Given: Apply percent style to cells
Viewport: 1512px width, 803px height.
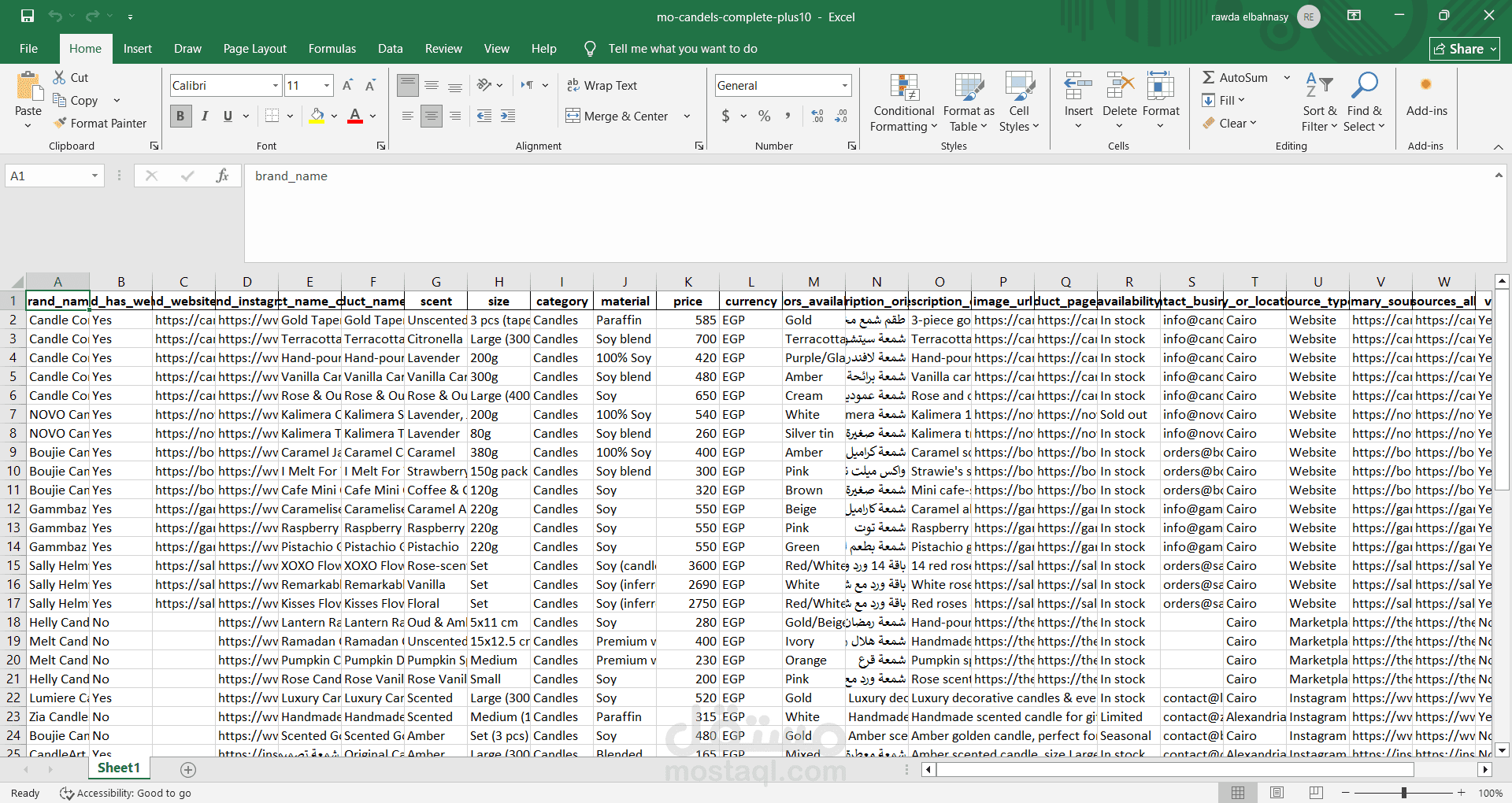Looking at the screenshot, I should [764, 116].
